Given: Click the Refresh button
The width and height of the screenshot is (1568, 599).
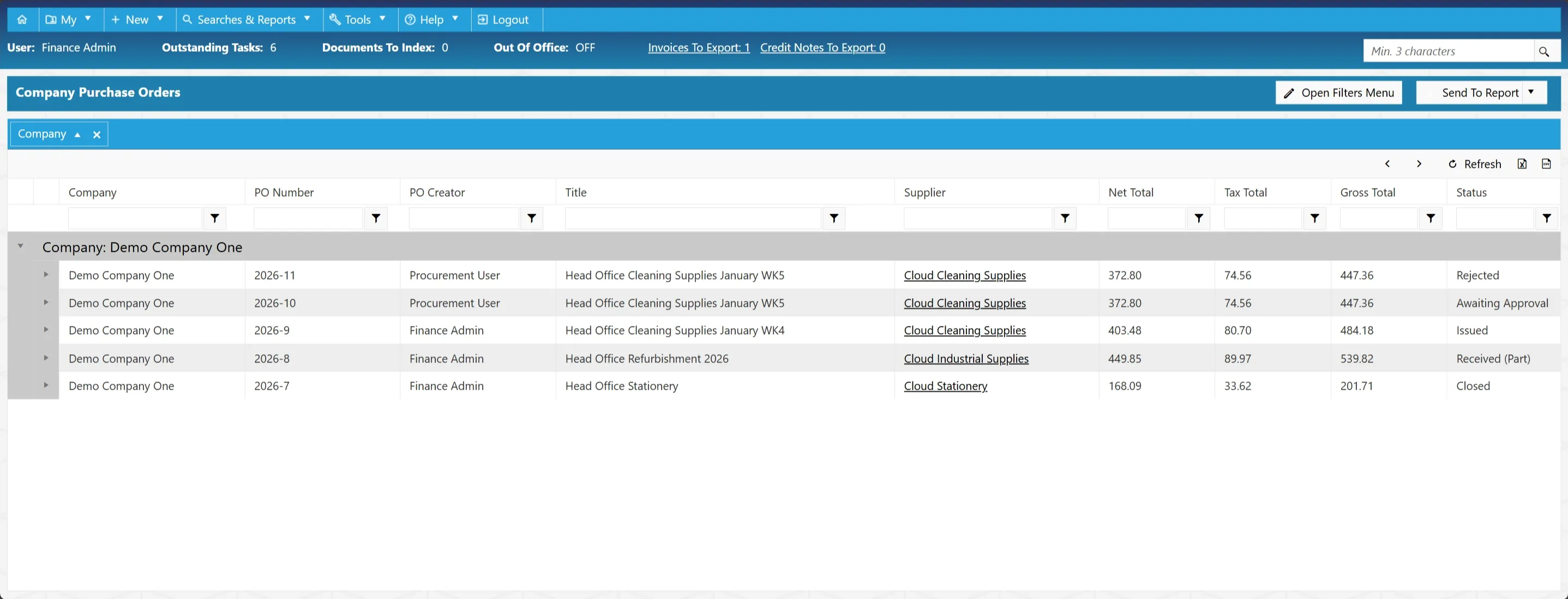Looking at the screenshot, I should (1474, 164).
